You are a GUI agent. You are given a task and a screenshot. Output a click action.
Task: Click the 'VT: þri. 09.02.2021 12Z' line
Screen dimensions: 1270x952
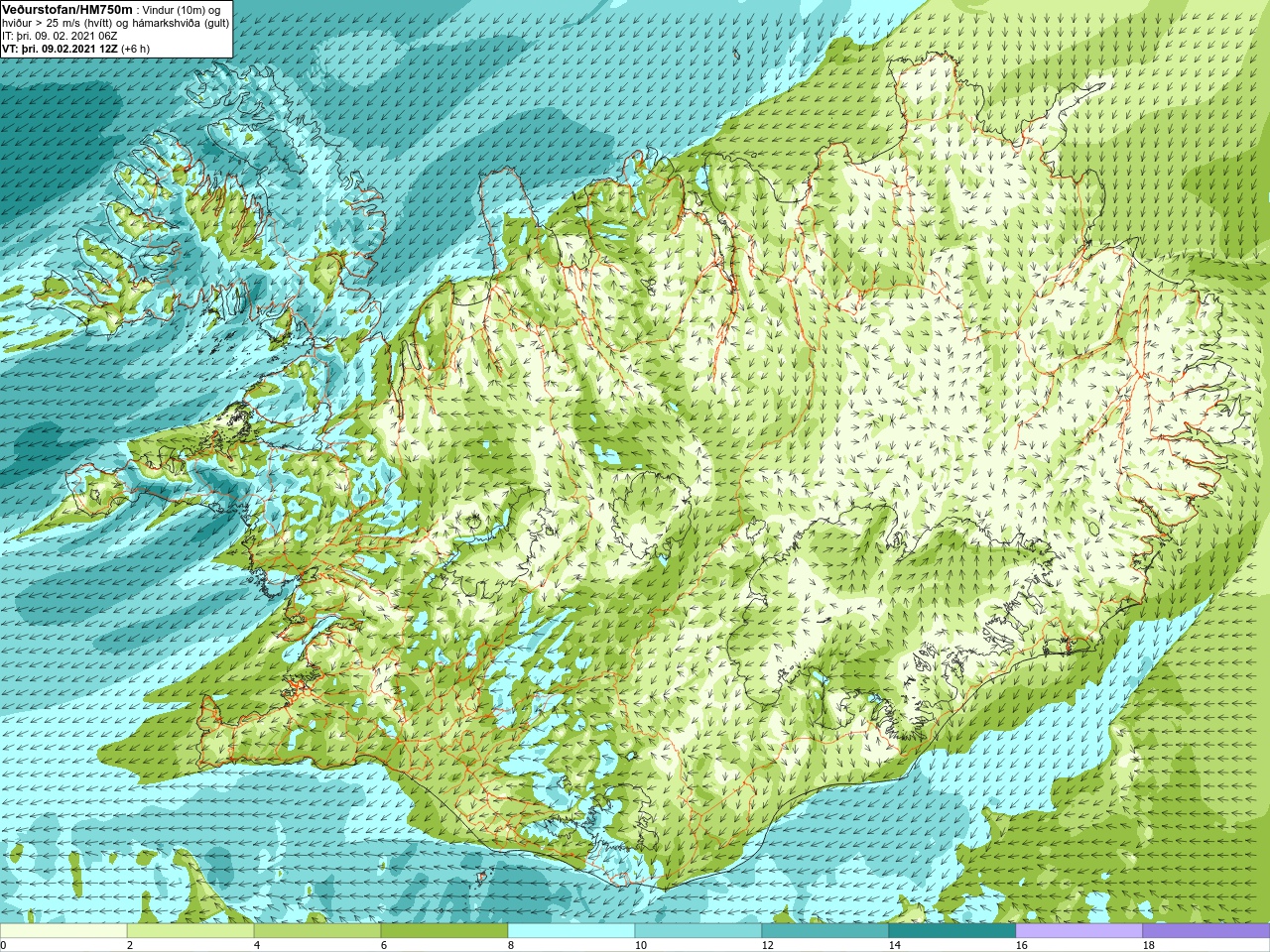click(60, 49)
